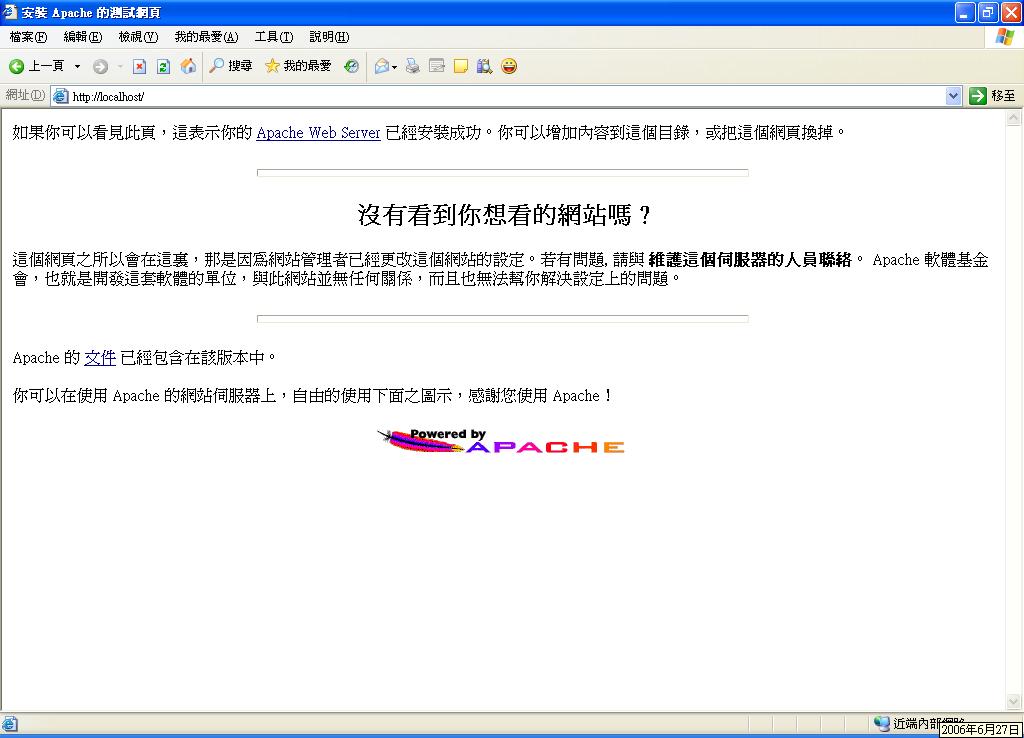The width and height of the screenshot is (1024, 738).
Task: Click the 移至 Go button
Action: (993, 96)
